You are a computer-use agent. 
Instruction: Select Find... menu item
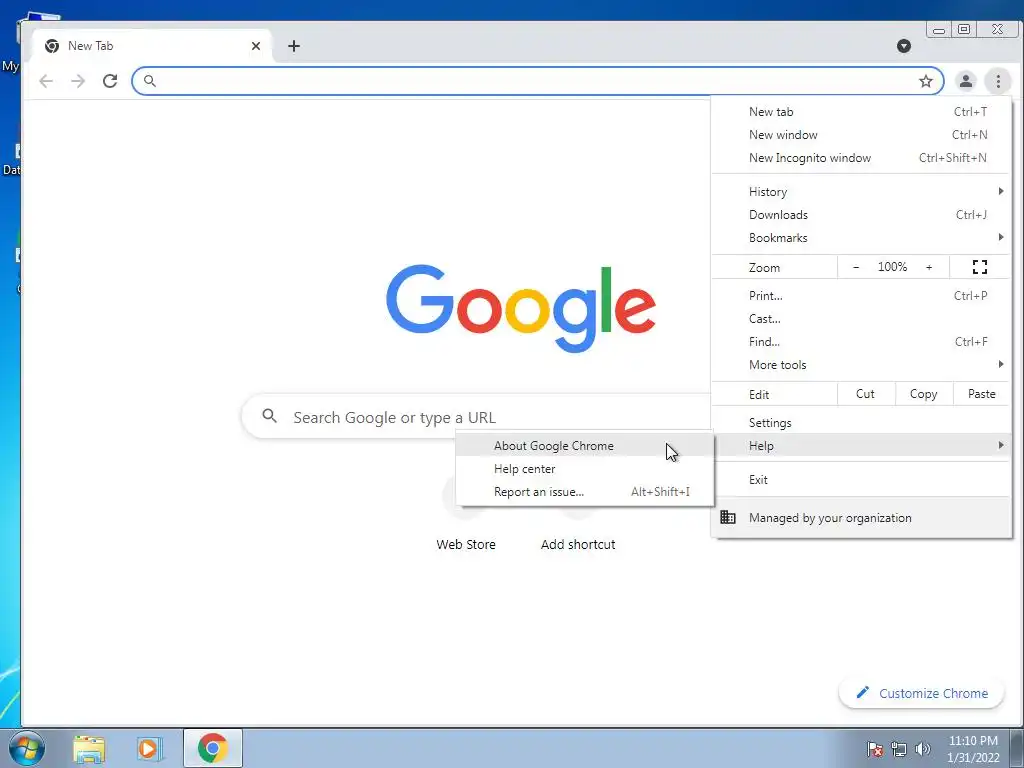click(861, 342)
